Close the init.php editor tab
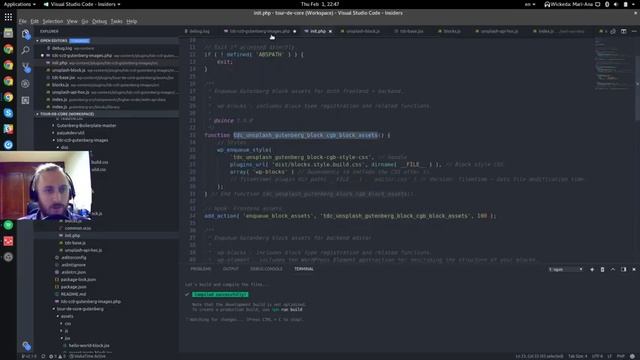640x360 pixels. coord(330,31)
